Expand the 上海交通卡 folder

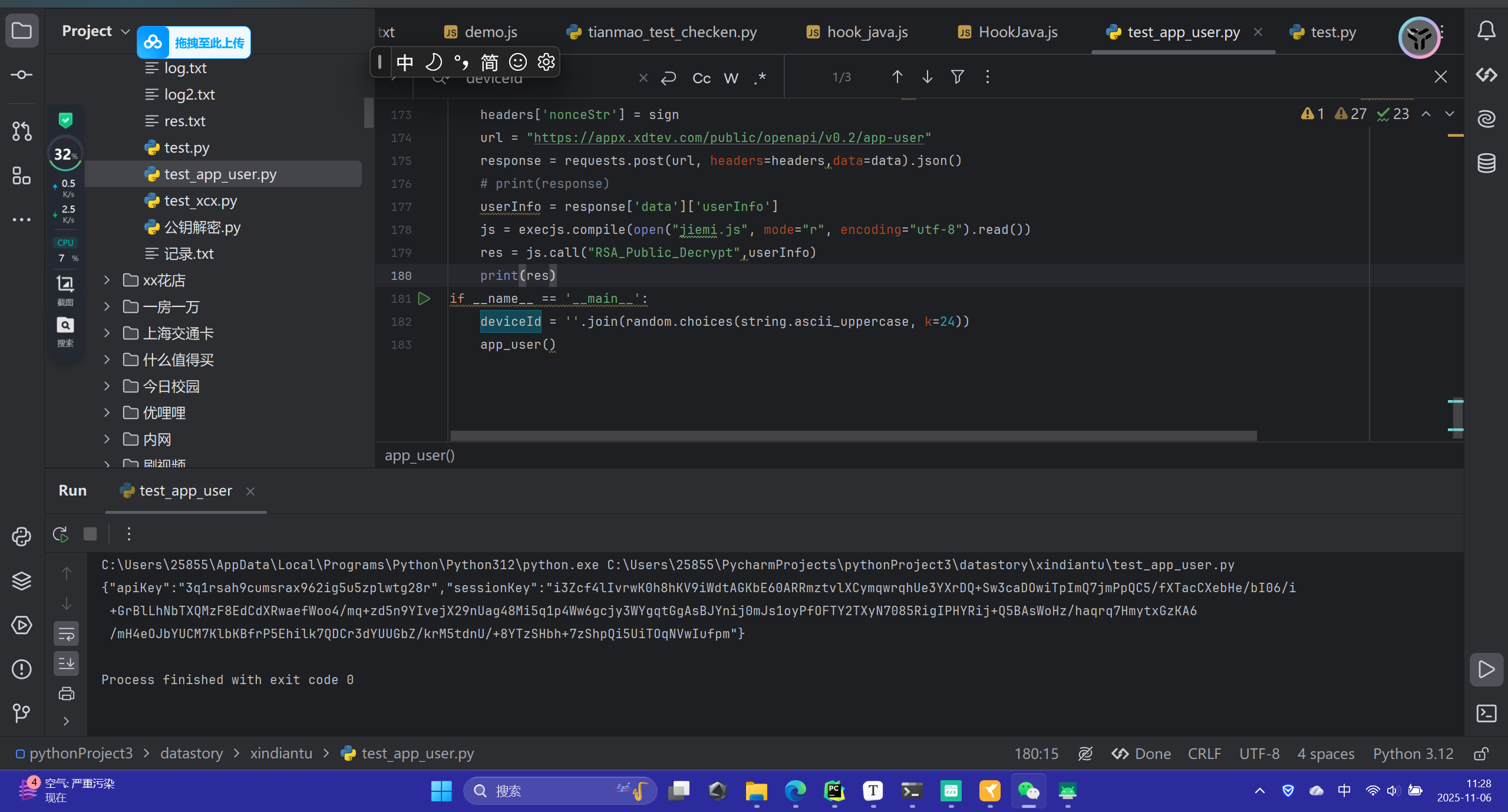point(107,333)
